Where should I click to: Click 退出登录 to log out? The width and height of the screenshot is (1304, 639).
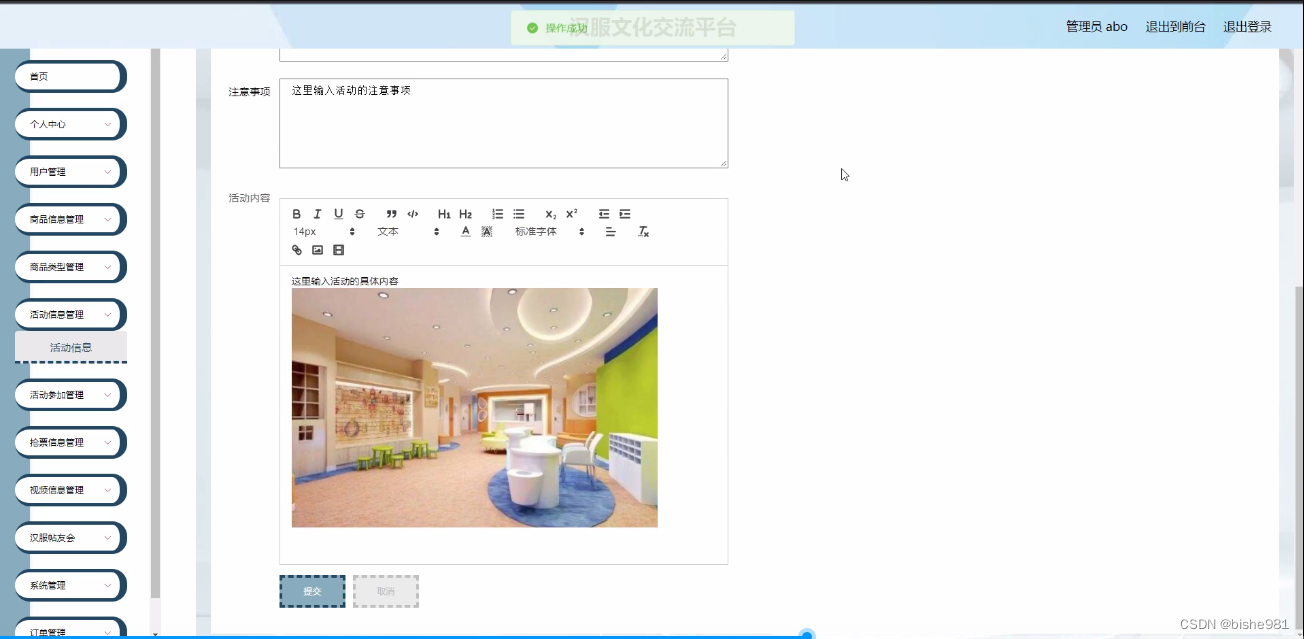1245,26
